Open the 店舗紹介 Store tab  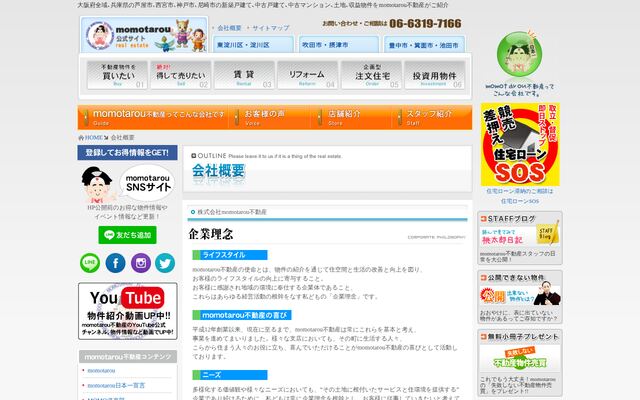(351, 117)
